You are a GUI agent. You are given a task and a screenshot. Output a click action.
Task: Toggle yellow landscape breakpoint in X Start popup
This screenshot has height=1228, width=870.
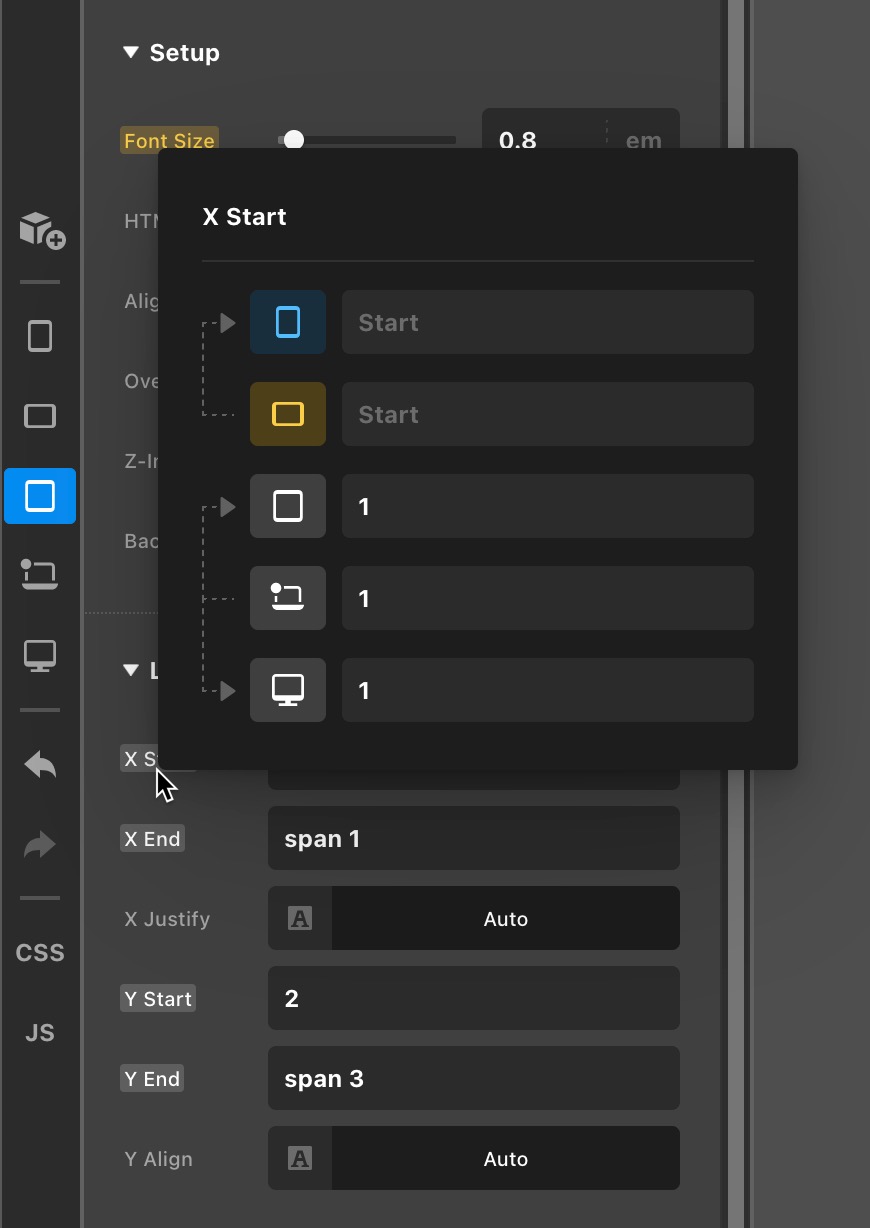(x=288, y=414)
